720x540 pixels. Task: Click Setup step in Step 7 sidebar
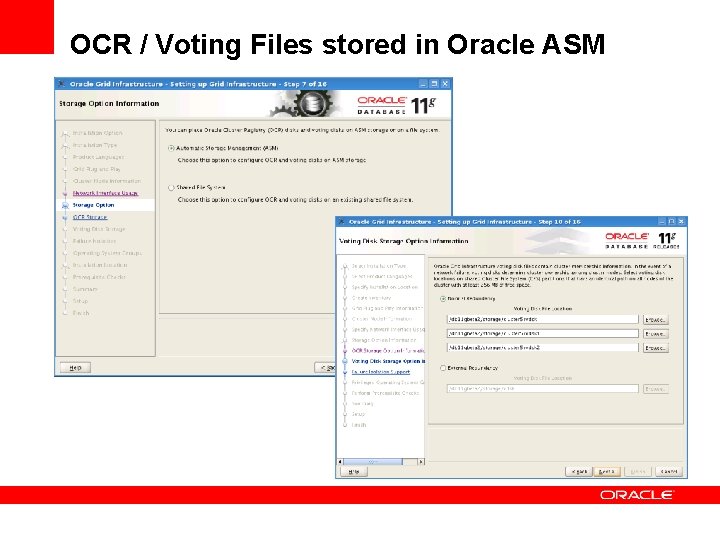click(80, 301)
